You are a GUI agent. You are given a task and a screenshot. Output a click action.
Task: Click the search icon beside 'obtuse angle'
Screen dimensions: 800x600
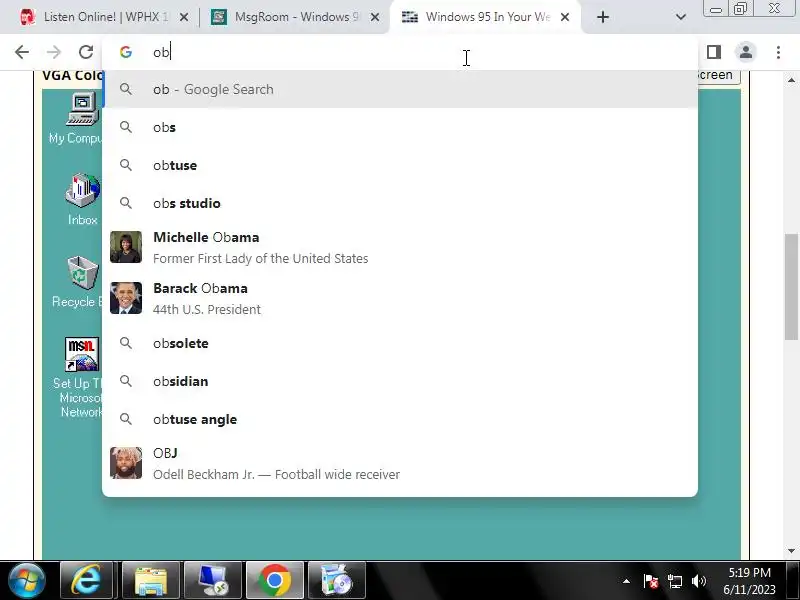[x=126, y=419]
